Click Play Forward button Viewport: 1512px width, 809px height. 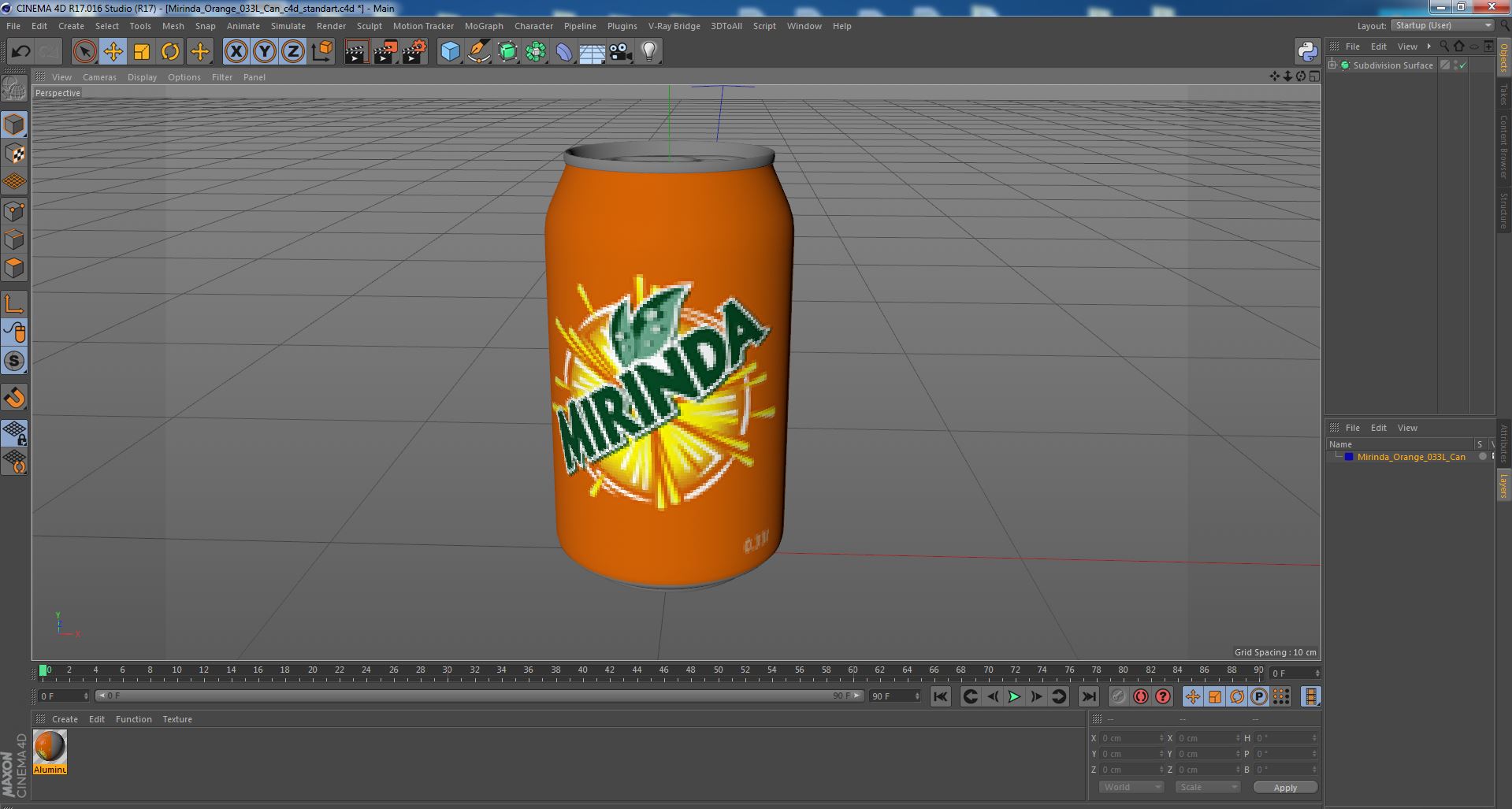click(1014, 696)
